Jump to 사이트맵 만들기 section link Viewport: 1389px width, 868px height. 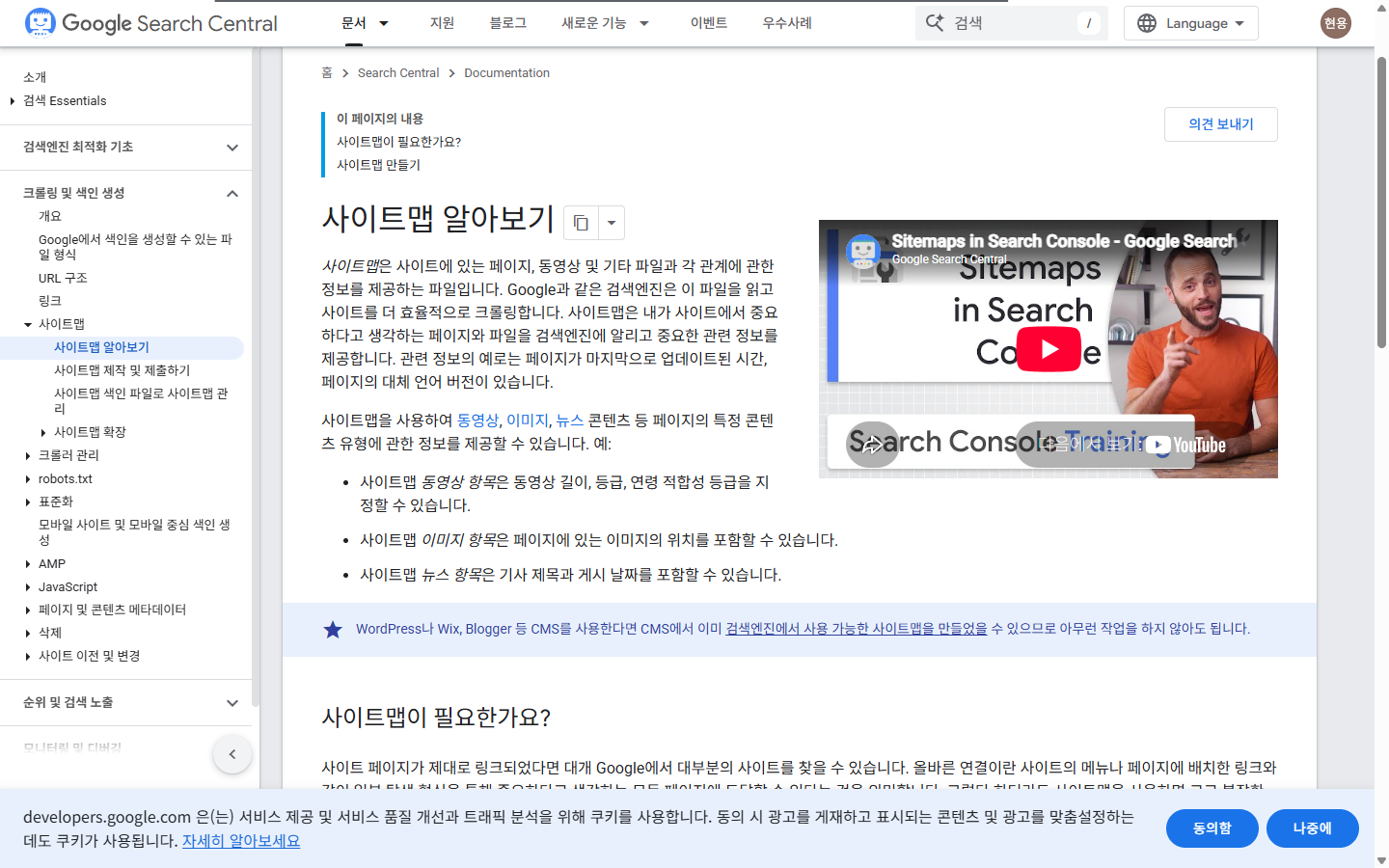379,165
